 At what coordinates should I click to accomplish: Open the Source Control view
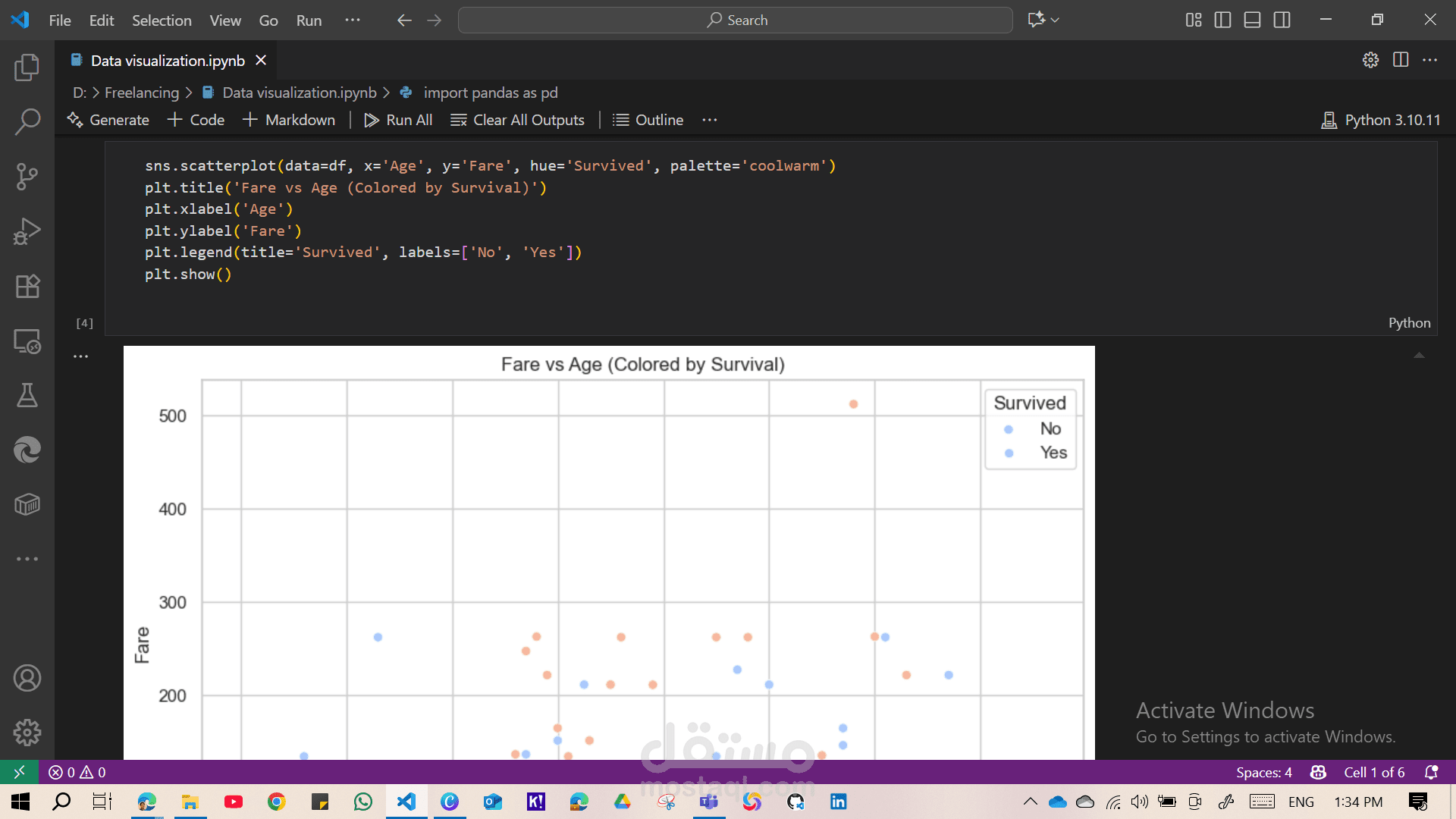[27, 177]
